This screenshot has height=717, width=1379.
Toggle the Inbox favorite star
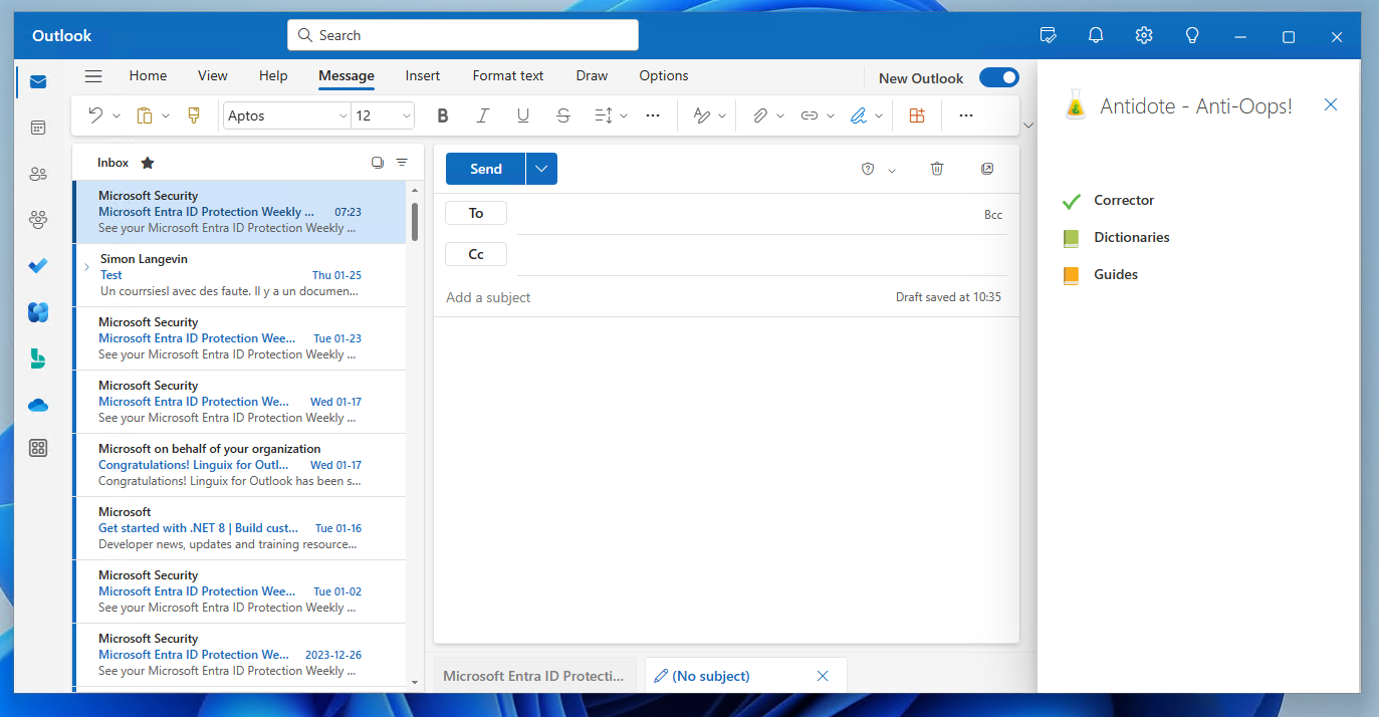coord(148,163)
